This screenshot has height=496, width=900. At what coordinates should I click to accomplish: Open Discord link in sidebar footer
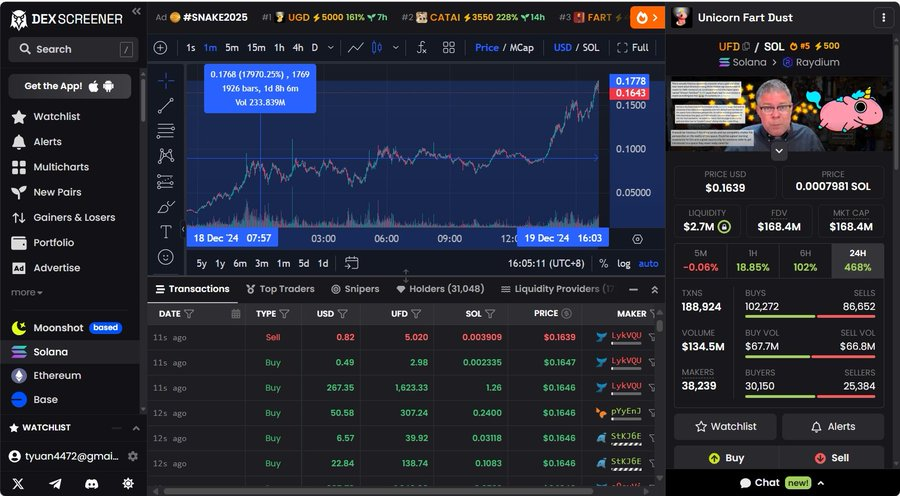pos(91,484)
